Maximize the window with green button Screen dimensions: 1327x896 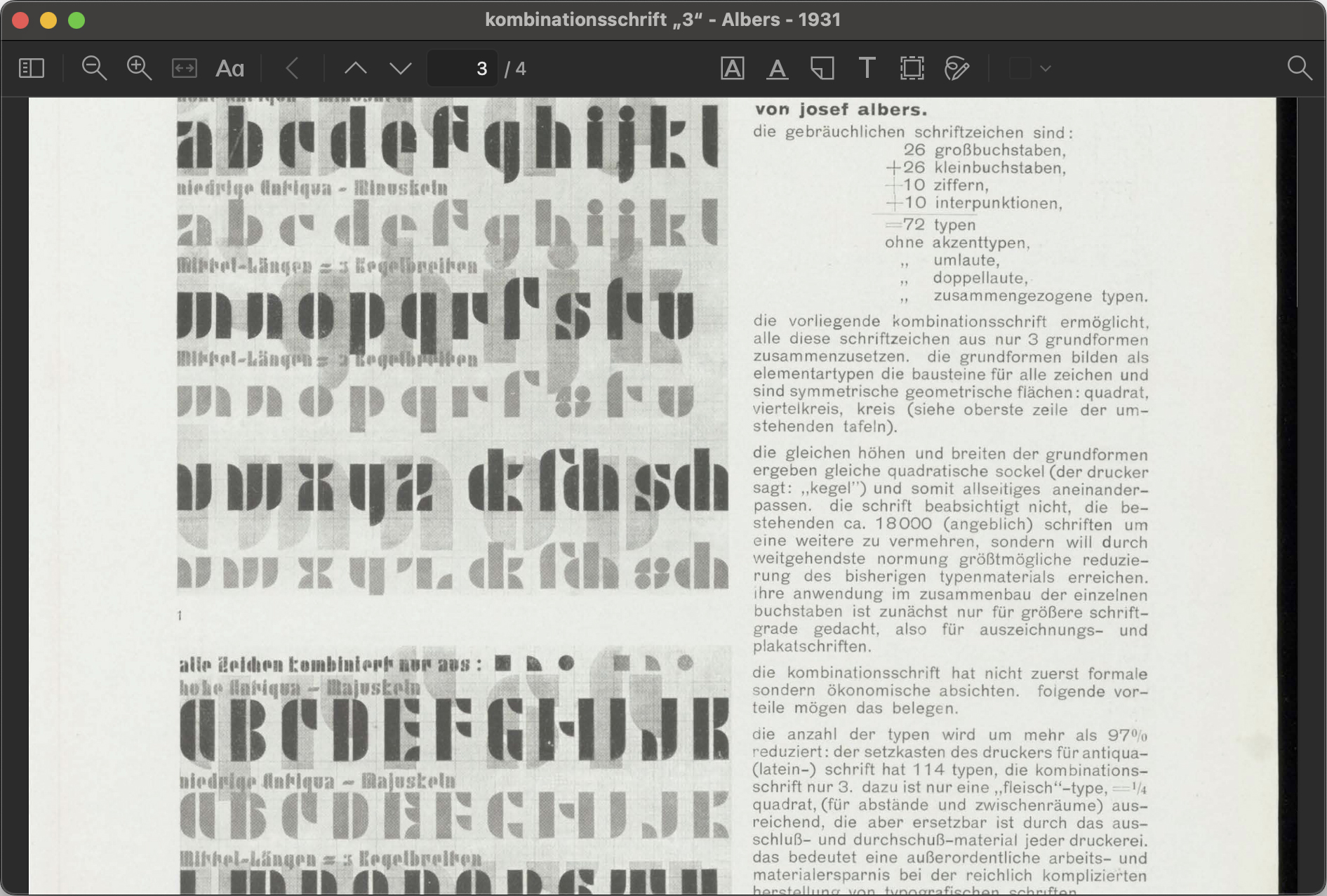tap(76, 20)
